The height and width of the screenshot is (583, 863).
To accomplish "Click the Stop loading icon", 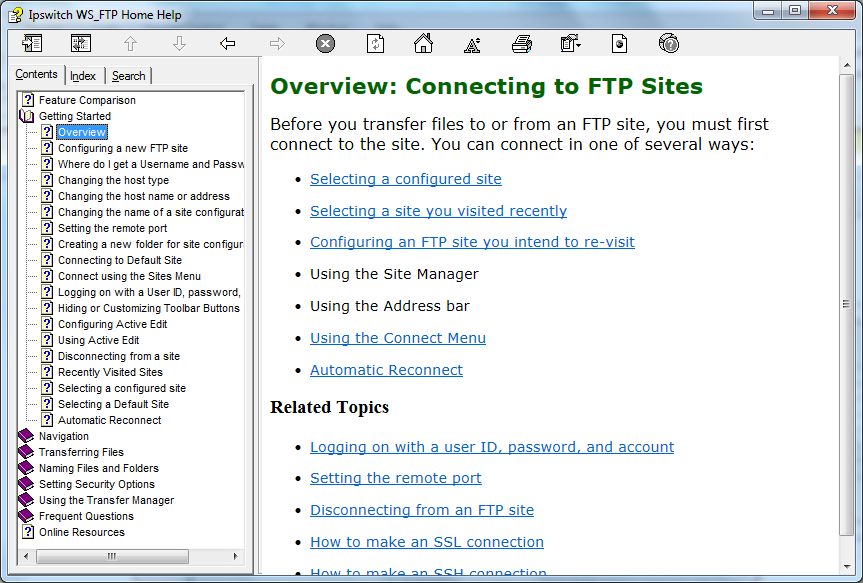I will click(x=325, y=43).
